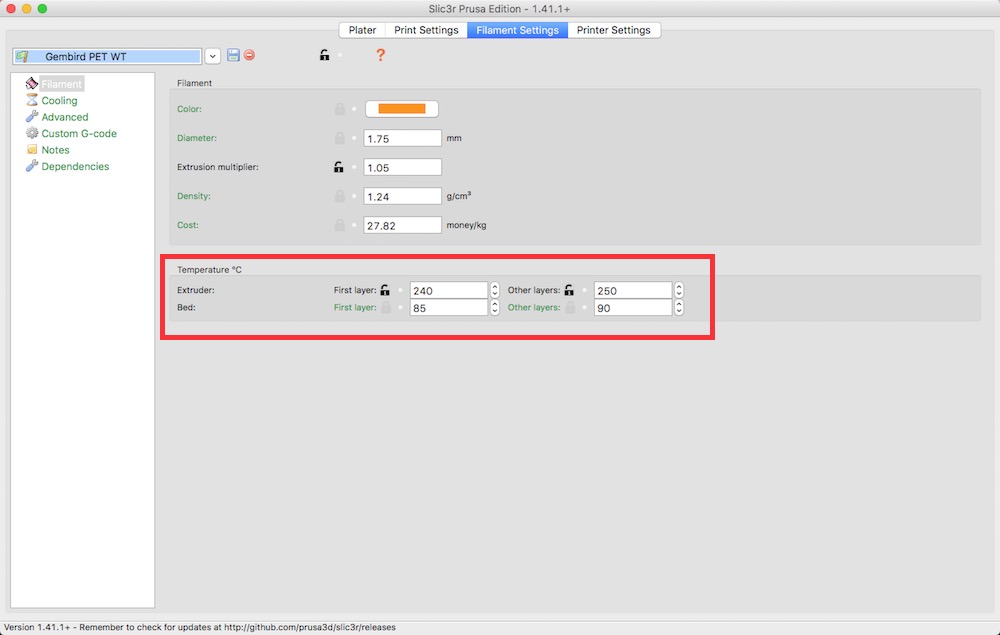This screenshot has height=635, width=1000.
Task: Click the save preset floppy disk icon
Action: coord(233,55)
